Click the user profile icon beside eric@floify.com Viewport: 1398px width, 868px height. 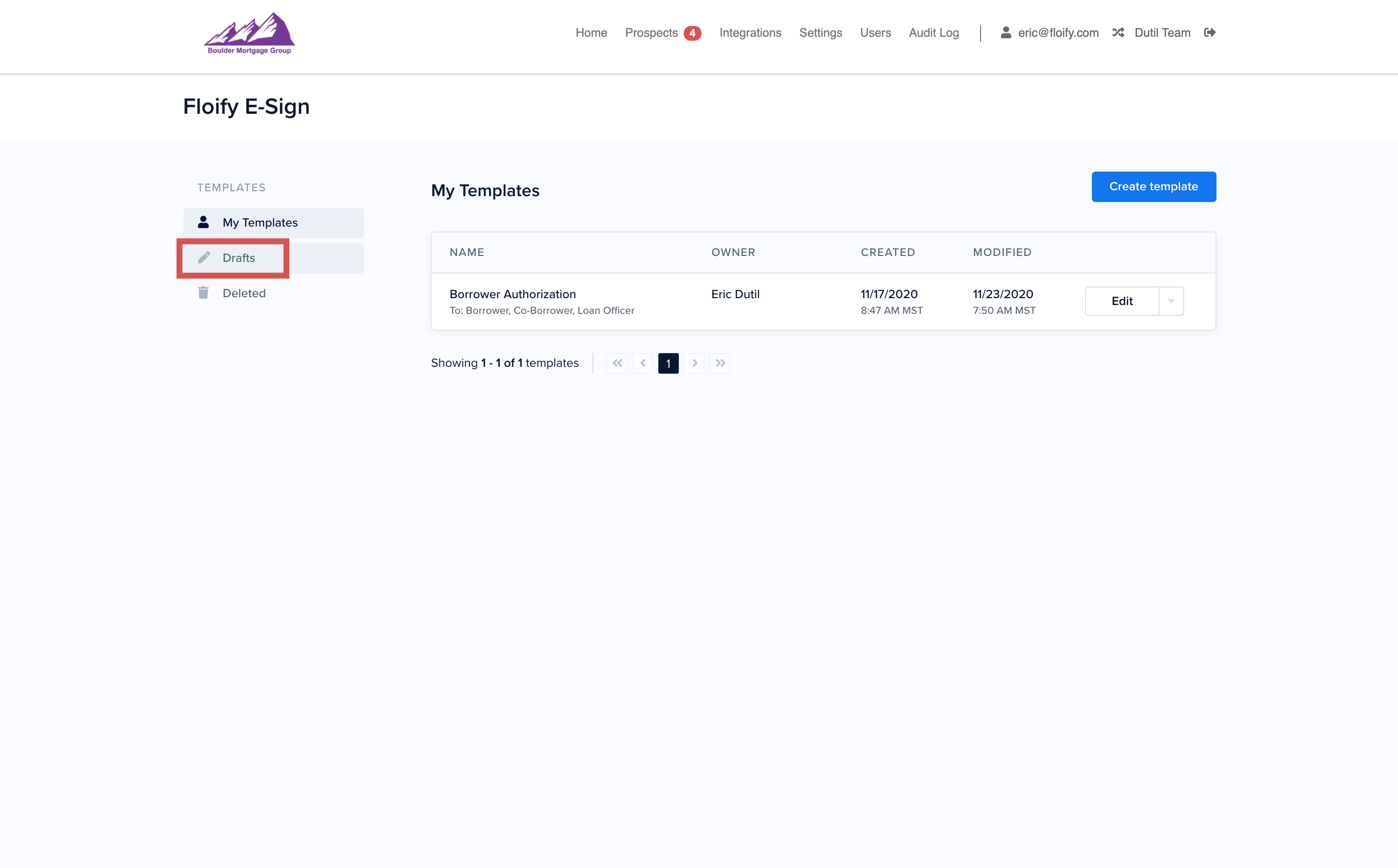(x=1006, y=33)
